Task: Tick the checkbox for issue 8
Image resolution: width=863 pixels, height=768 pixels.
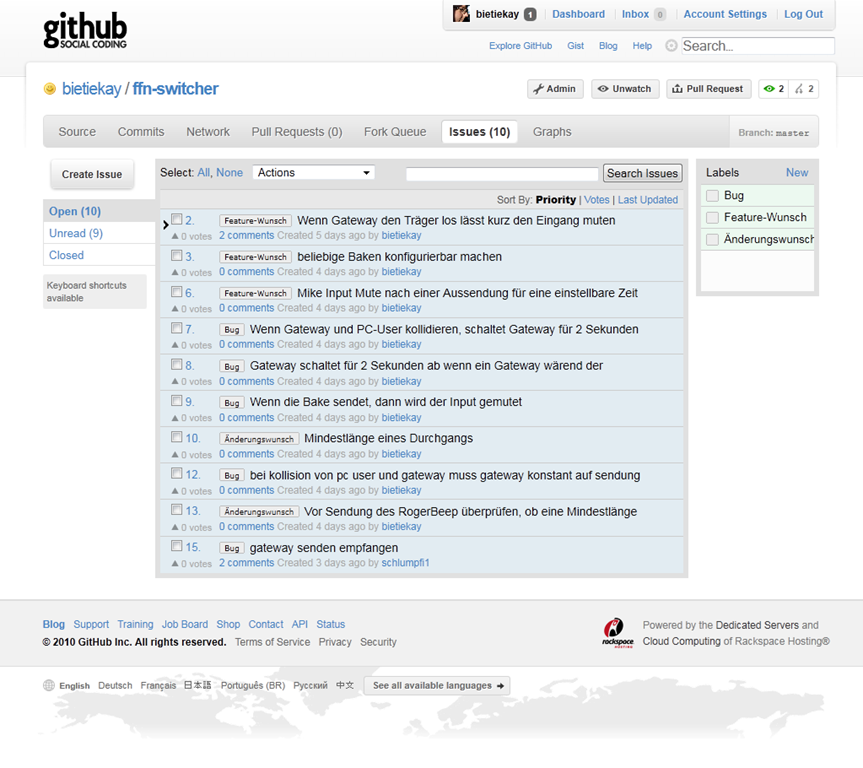Action: (x=177, y=364)
